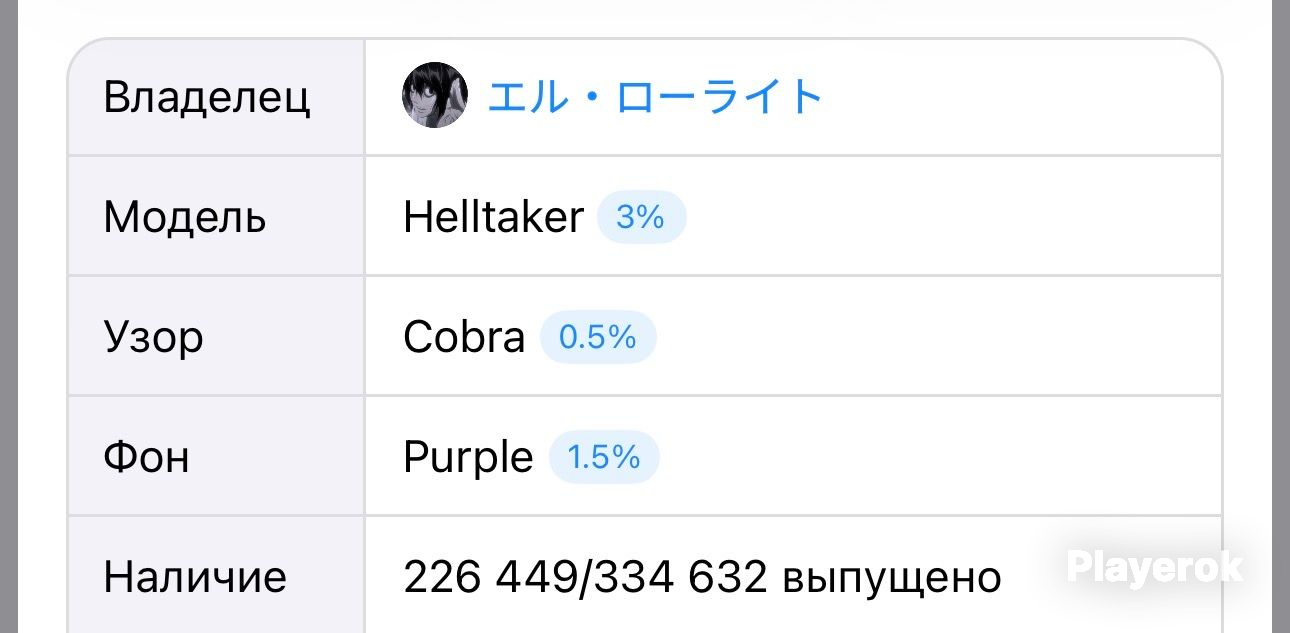Click the Модель row label
Screen dimensions: 1290x633
[185, 218]
